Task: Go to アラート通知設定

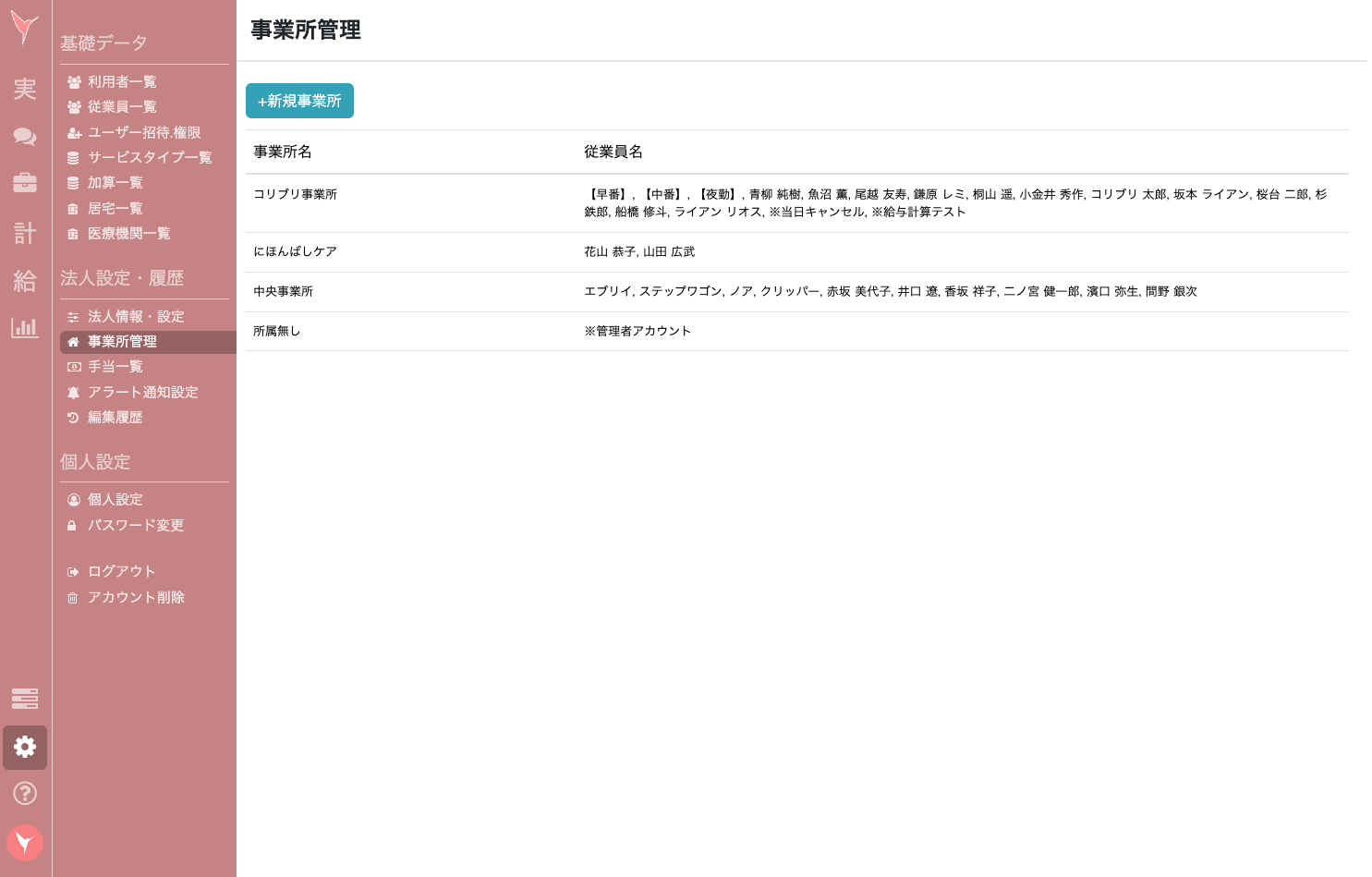Action: [141, 392]
